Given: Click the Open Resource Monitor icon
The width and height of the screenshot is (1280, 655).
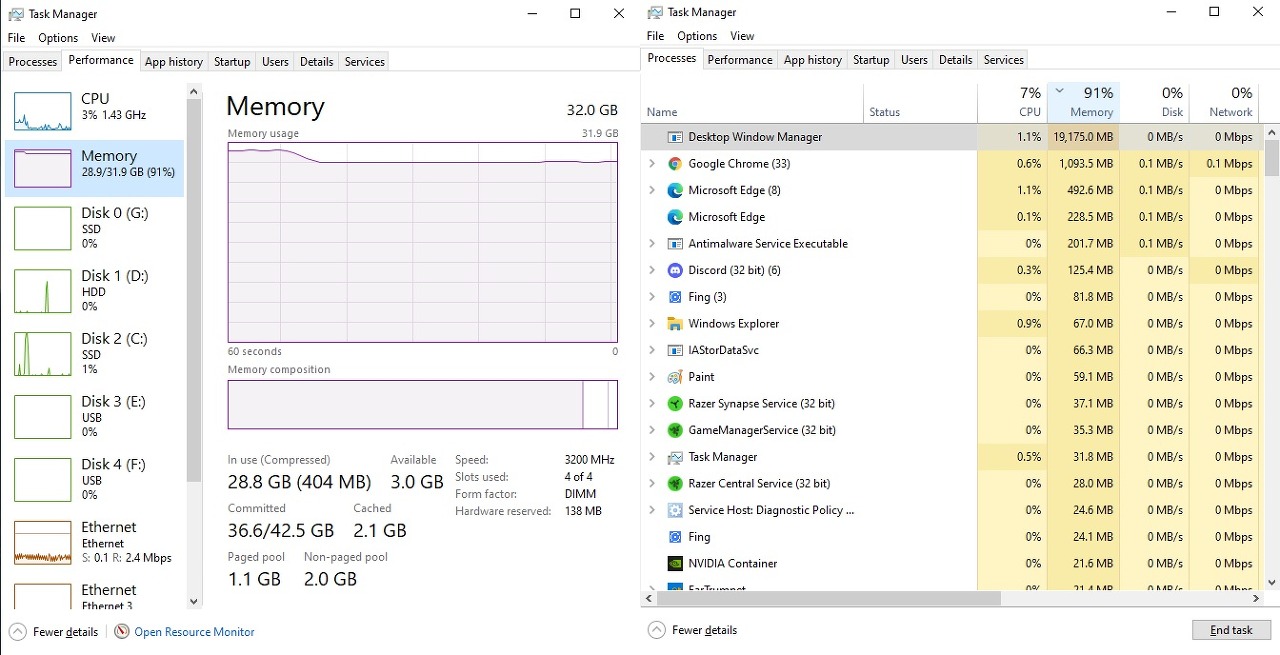Looking at the screenshot, I should point(122,632).
